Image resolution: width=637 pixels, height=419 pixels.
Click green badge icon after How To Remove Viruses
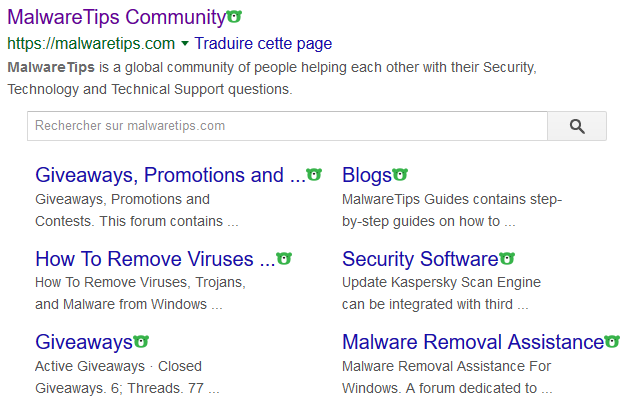click(x=284, y=259)
